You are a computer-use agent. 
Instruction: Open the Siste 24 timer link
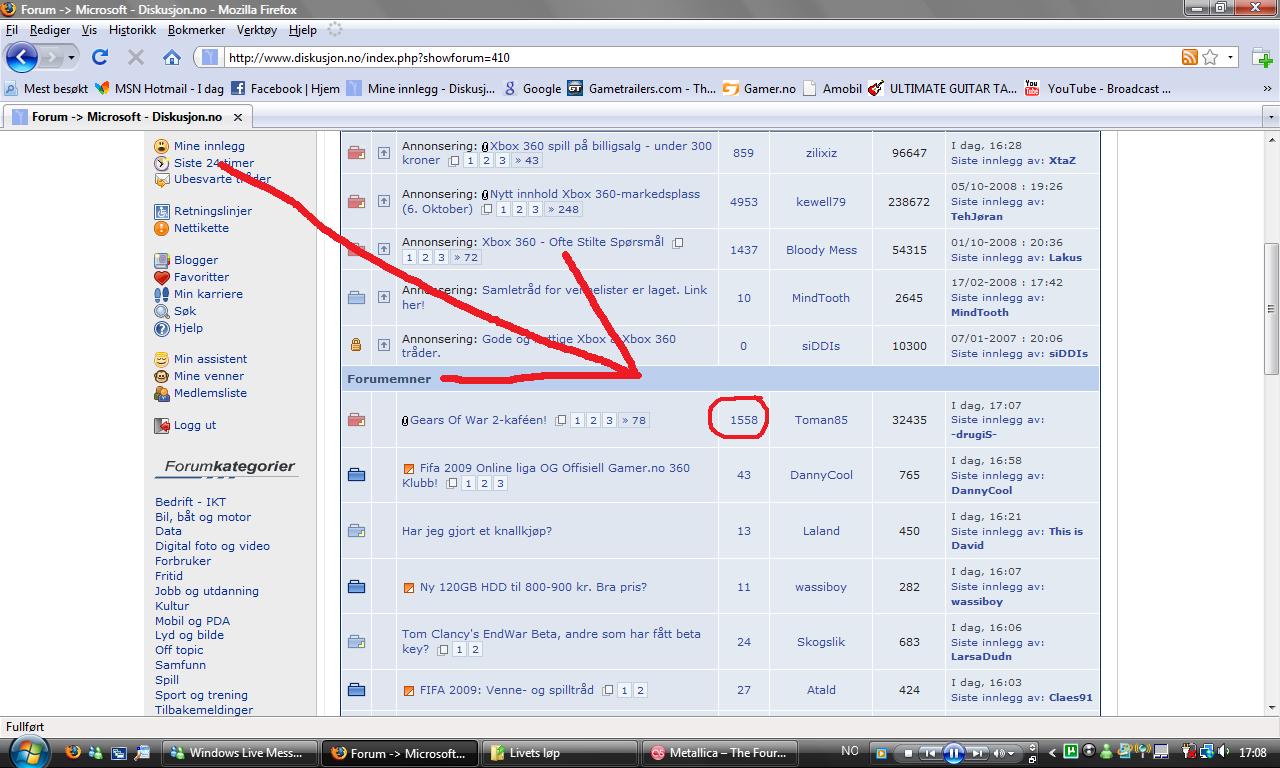pos(214,163)
